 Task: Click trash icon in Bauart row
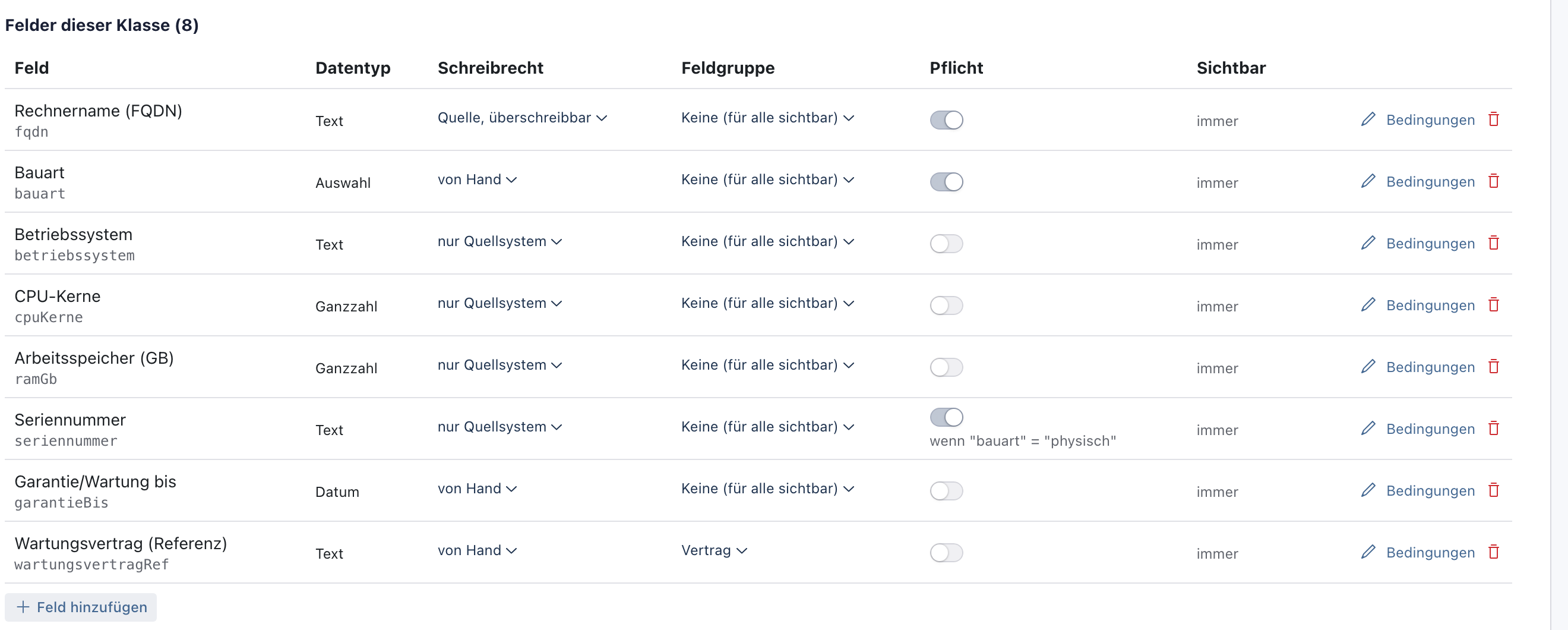click(1493, 181)
